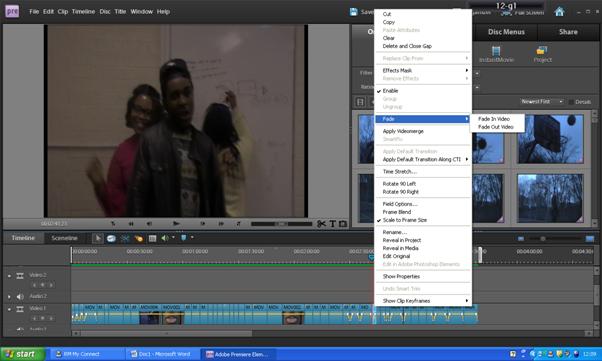Click Rewind in the monitor transport

point(131,224)
